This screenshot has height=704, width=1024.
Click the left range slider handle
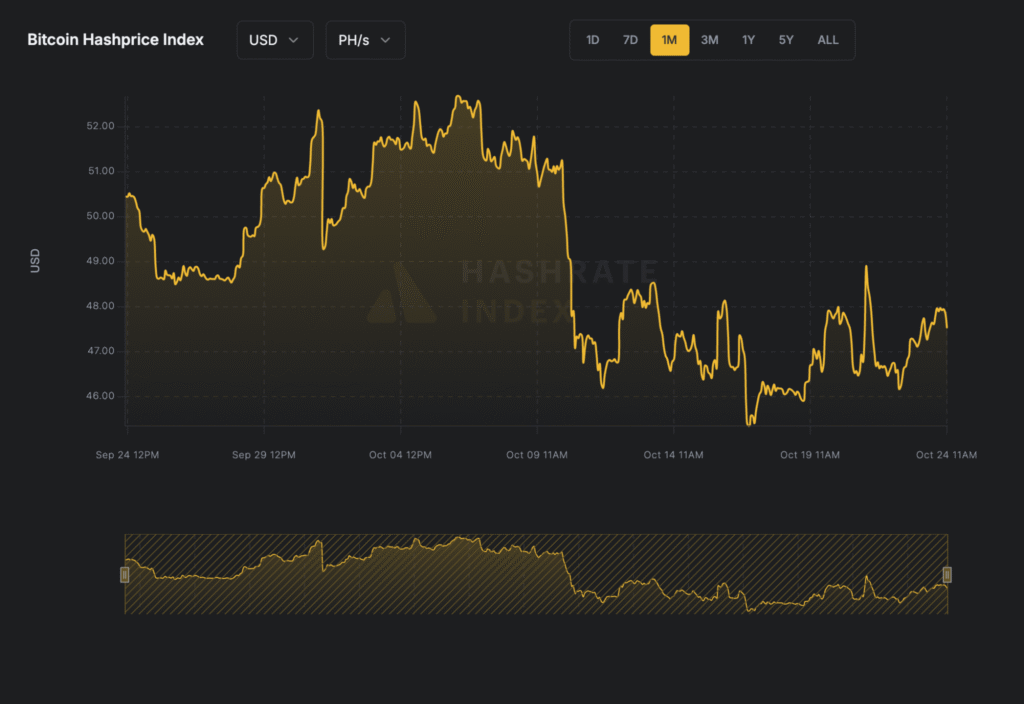tap(125, 574)
